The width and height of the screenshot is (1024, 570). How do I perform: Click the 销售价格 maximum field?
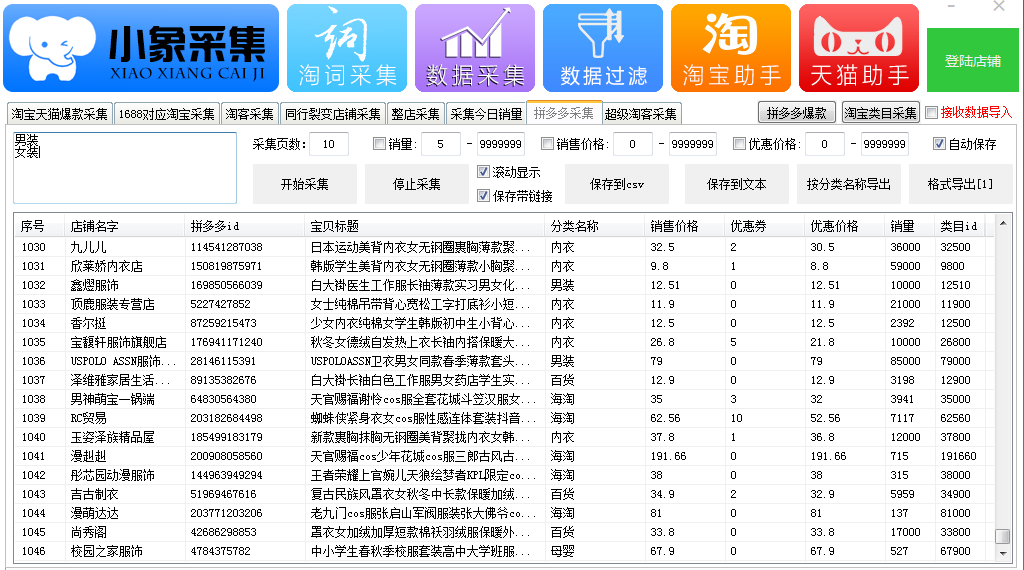pos(693,144)
